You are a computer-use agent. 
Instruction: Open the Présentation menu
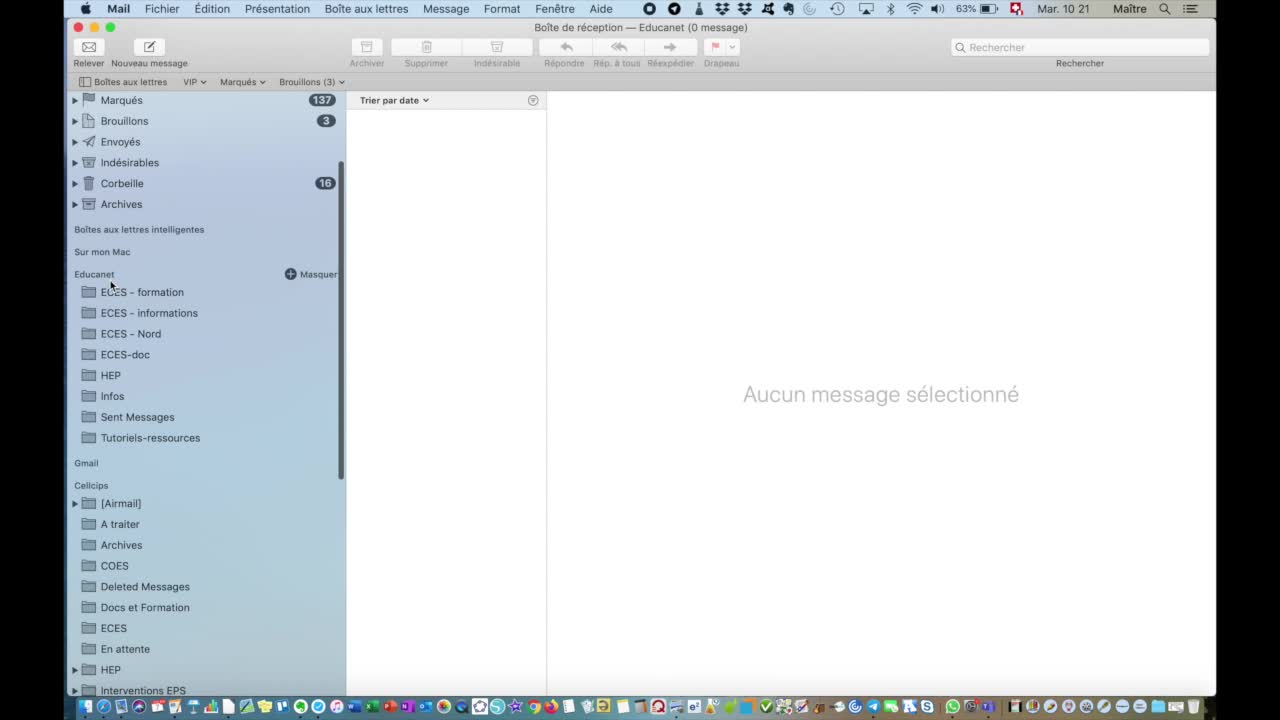click(277, 9)
